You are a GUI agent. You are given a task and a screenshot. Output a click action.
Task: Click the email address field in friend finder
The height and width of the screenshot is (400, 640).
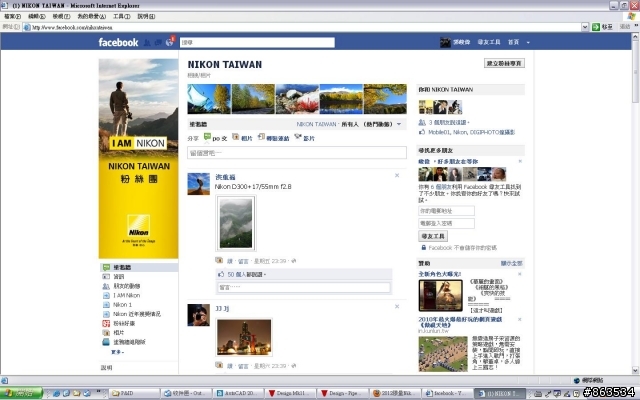(447, 211)
